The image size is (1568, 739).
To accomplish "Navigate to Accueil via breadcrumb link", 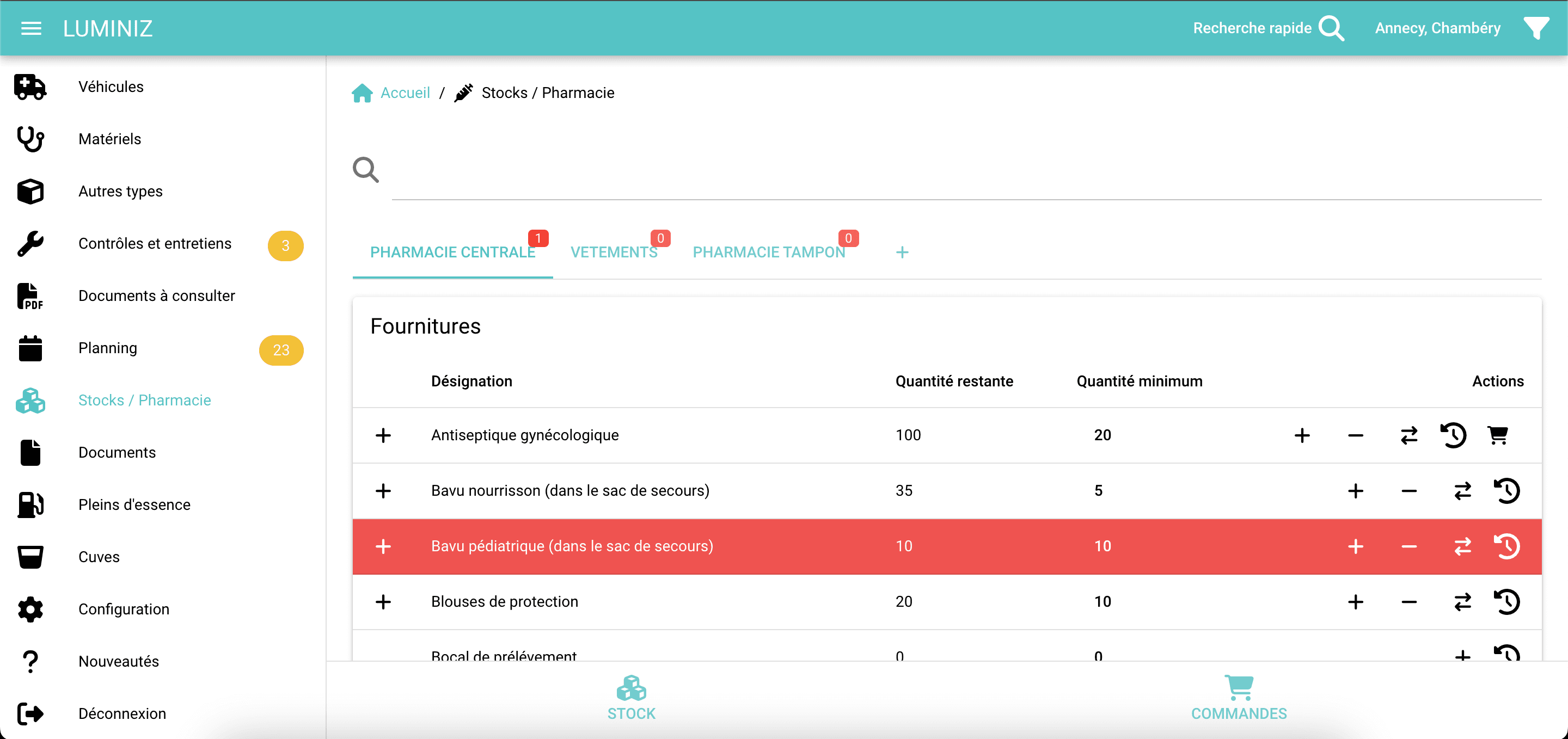I will click(406, 93).
